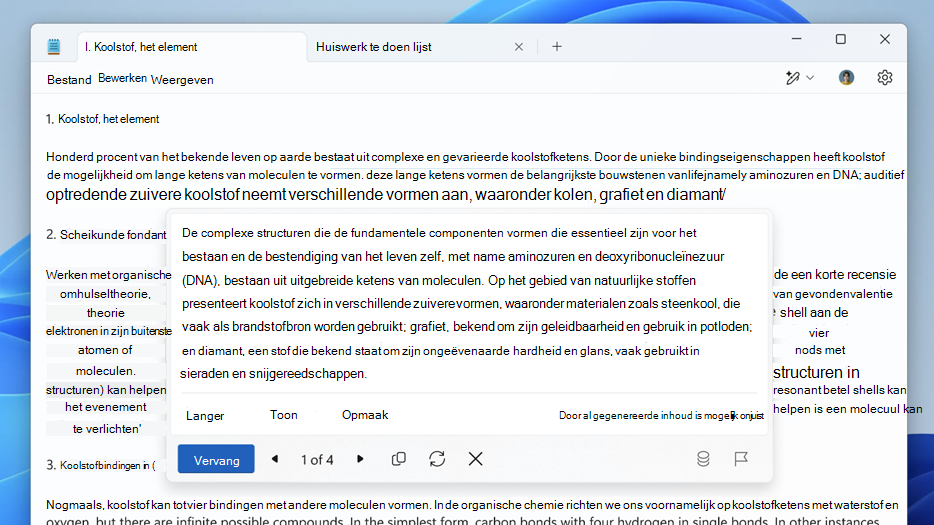The image size is (934, 525).
Task: Click the text 'het evenement'
Action: (105, 407)
